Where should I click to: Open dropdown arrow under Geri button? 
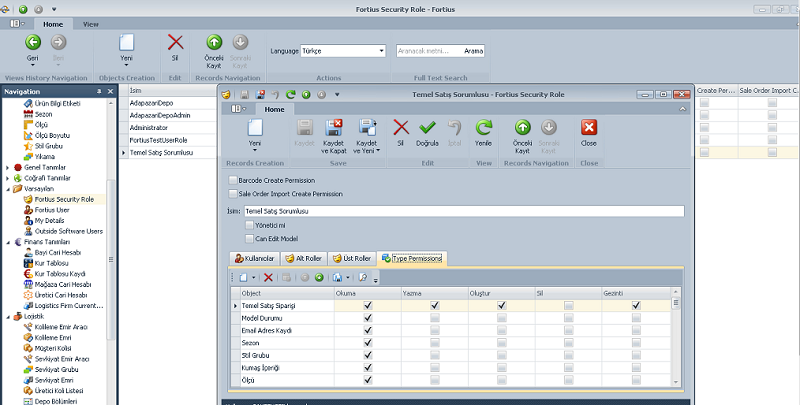[x=33, y=65]
